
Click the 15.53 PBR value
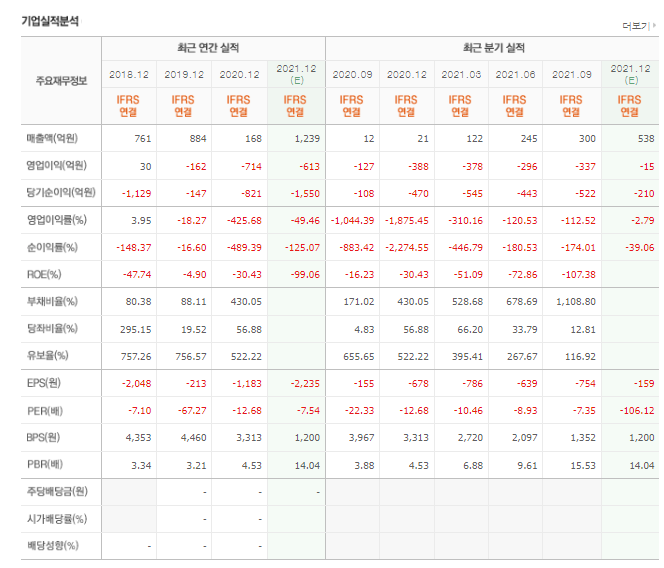click(583, 465)
